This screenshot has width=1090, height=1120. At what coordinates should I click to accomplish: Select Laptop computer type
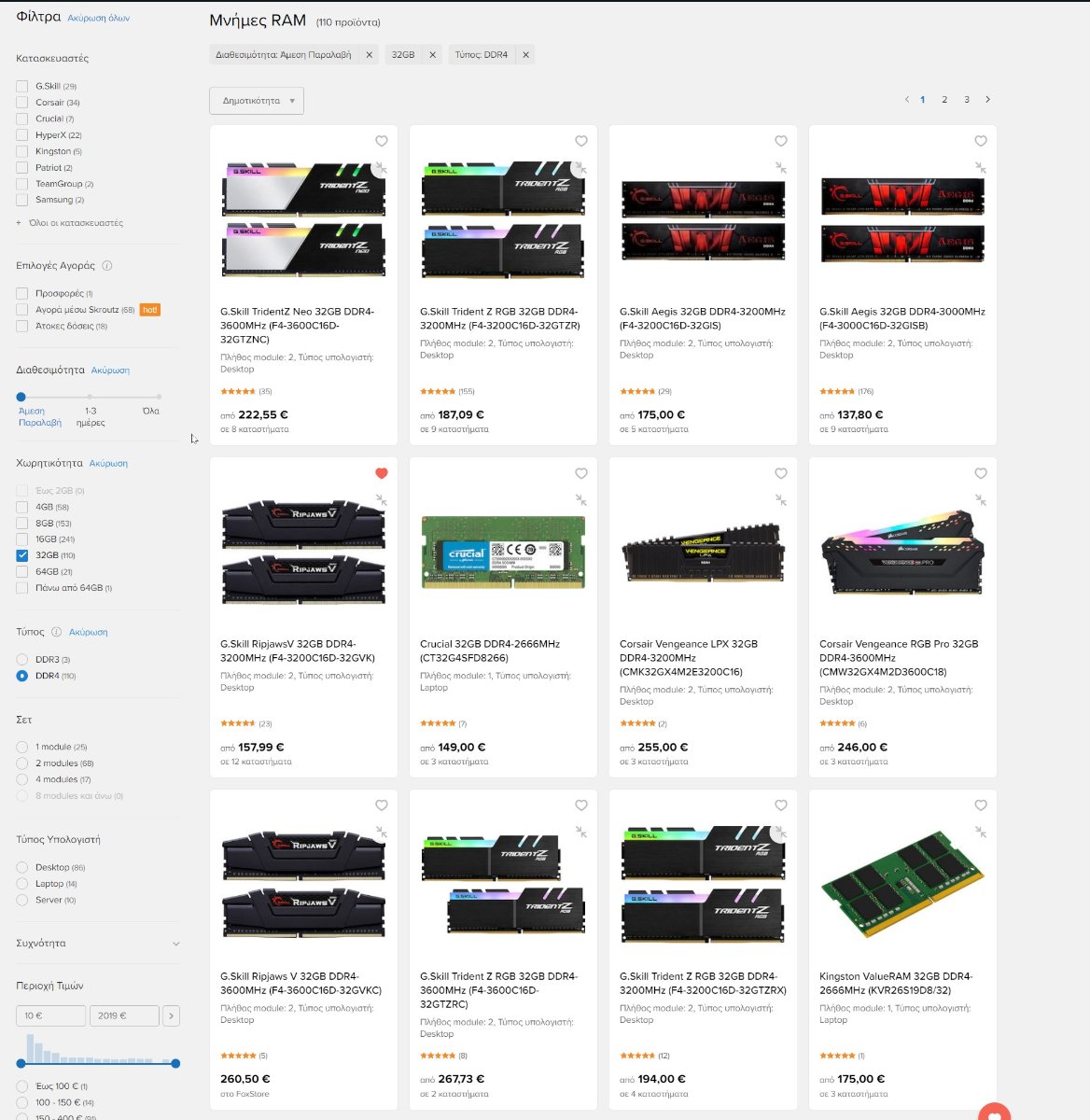coord(21,884)
